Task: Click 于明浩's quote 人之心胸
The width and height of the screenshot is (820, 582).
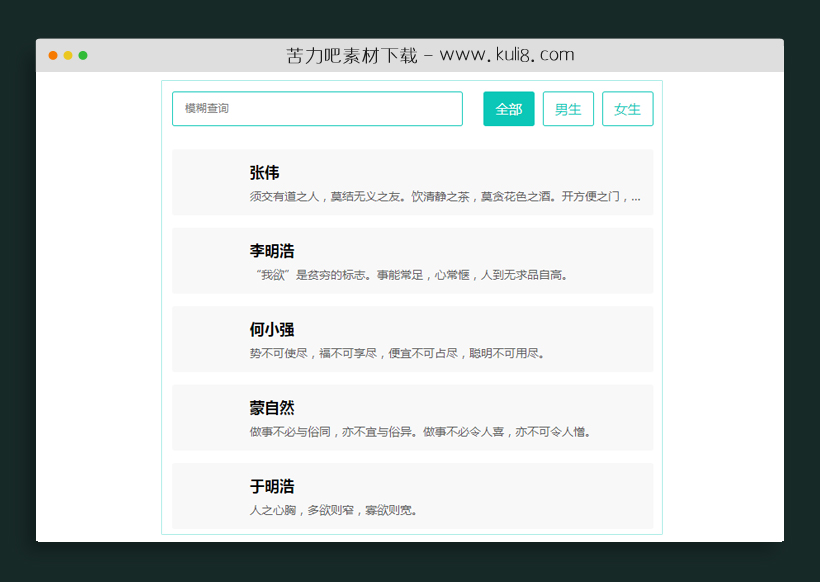Action: (337, 509)
